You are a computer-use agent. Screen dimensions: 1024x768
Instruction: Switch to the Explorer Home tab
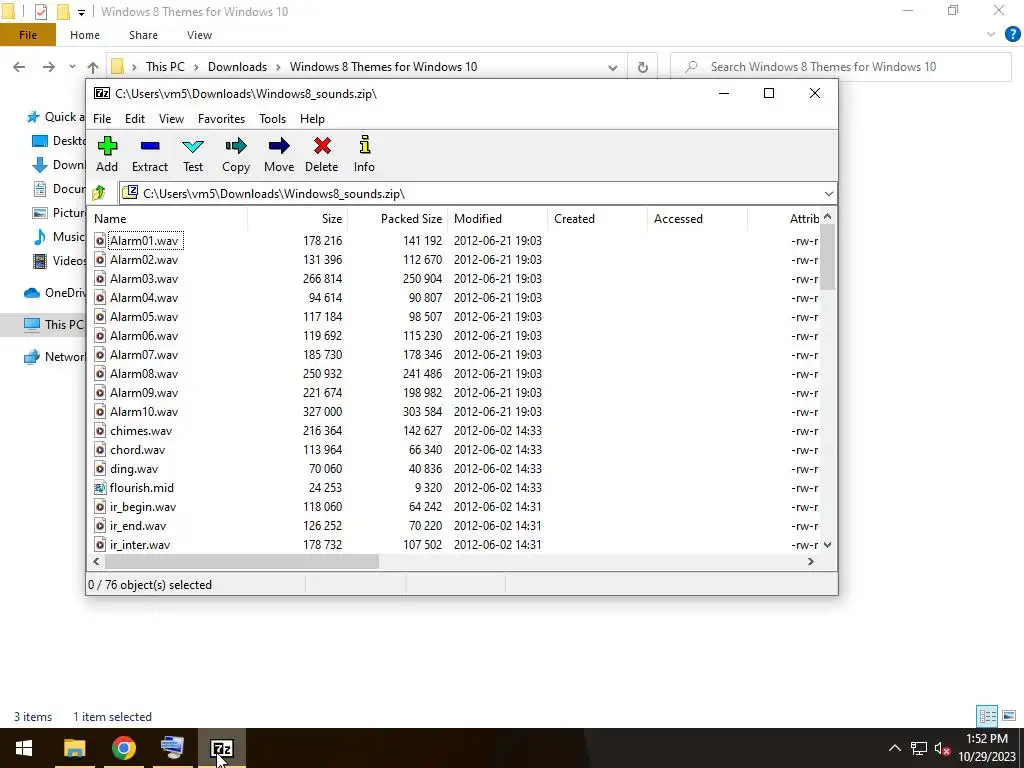85,35
